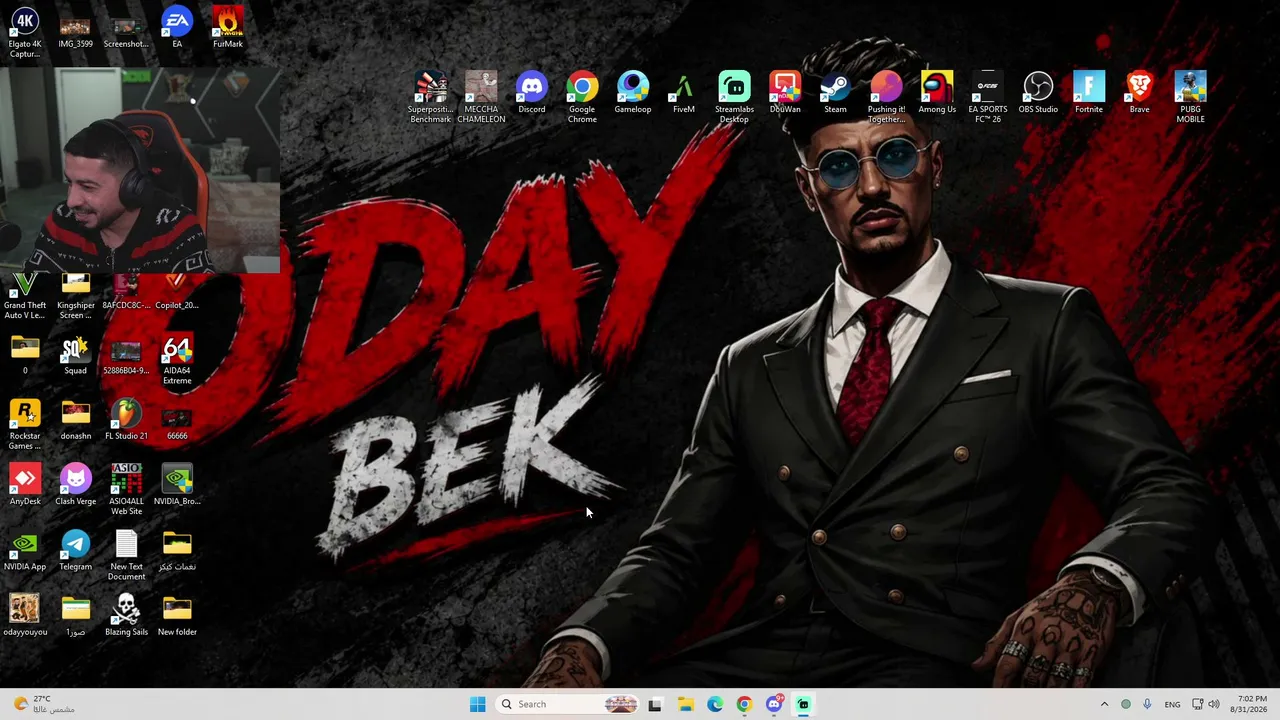Select the Google Chrome desktop shortcut
This screenshot has width=1280, height=720.
coord(582,97)
